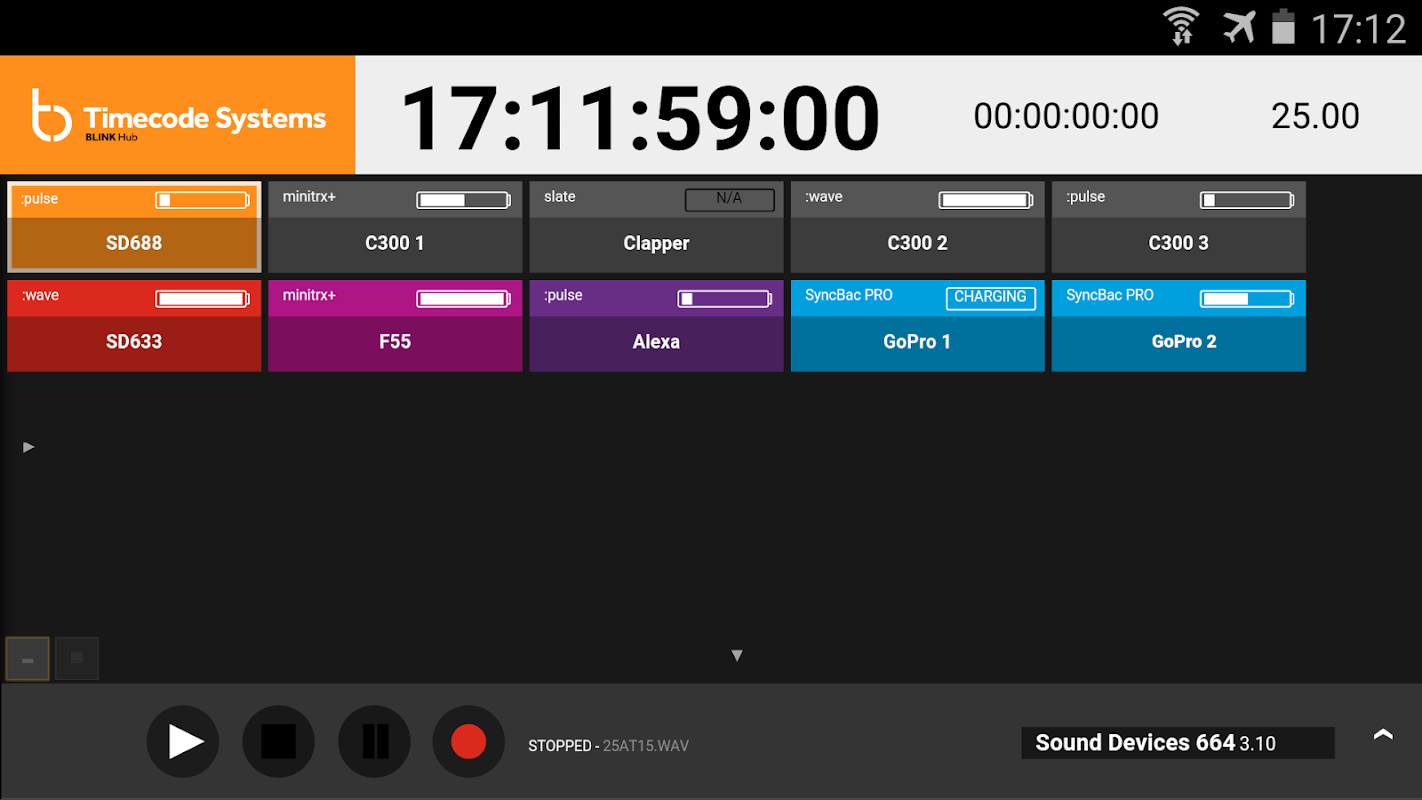
Task: Tap the minitrx+ label on the F55 tile
Action: tap(309, 296)
